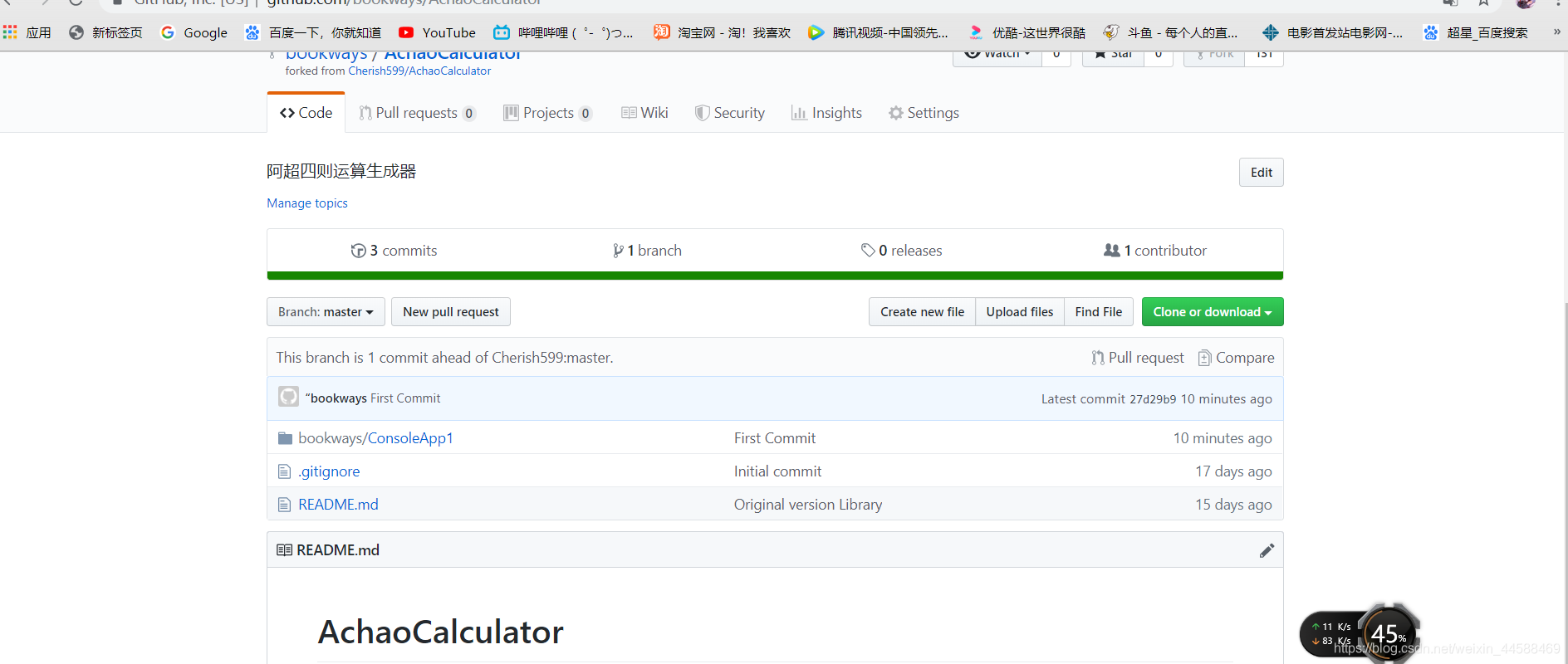The width and height of the screenshot is (1568, 664).
Task: Edit README with the pencil icon
Action: tap(1267, 550)
